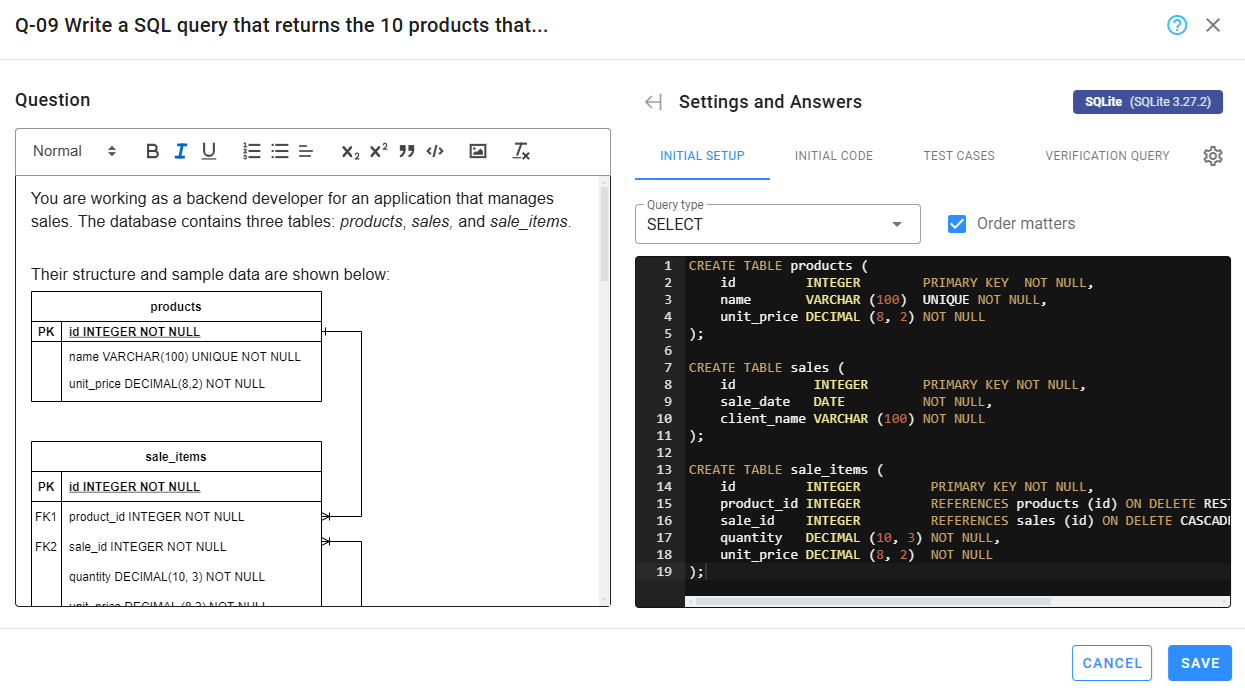Insert a code block
This screenshot has height=693, width=1245.
(434, 150)
